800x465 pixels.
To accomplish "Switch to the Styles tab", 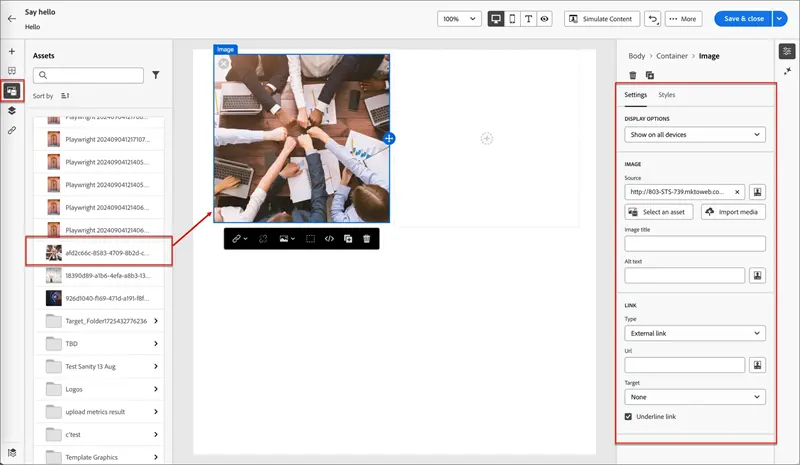I will 666,95.
